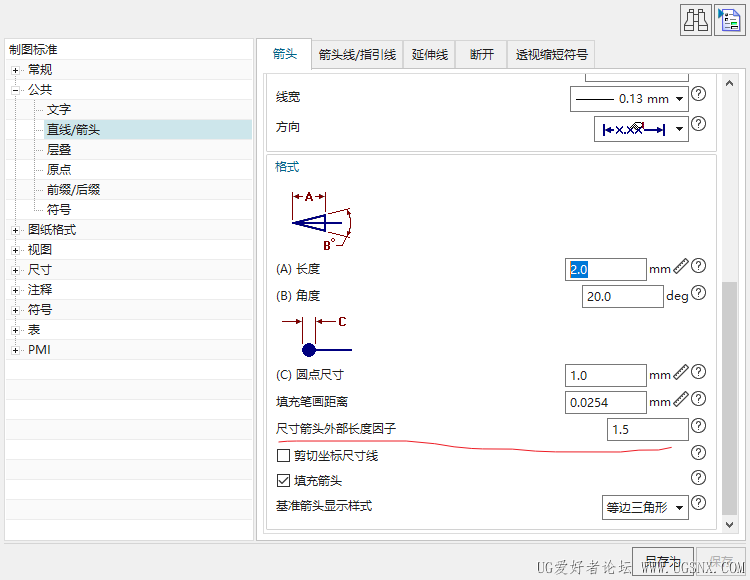750x580 pixels.
Task: Open help for (C) 圆点尺寸
Action: click(x=698, y=372)
